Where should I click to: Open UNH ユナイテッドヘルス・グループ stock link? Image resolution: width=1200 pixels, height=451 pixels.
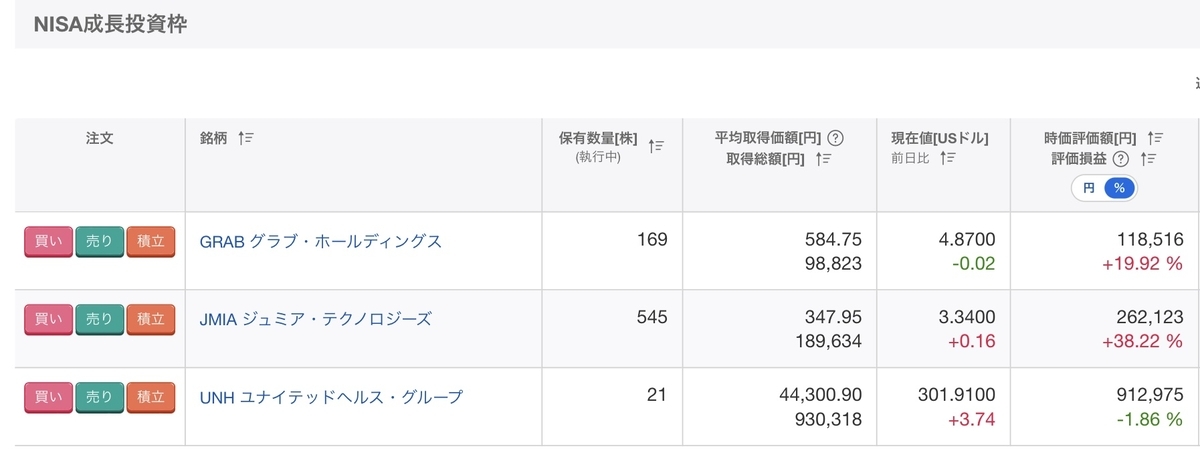point(332,397)
